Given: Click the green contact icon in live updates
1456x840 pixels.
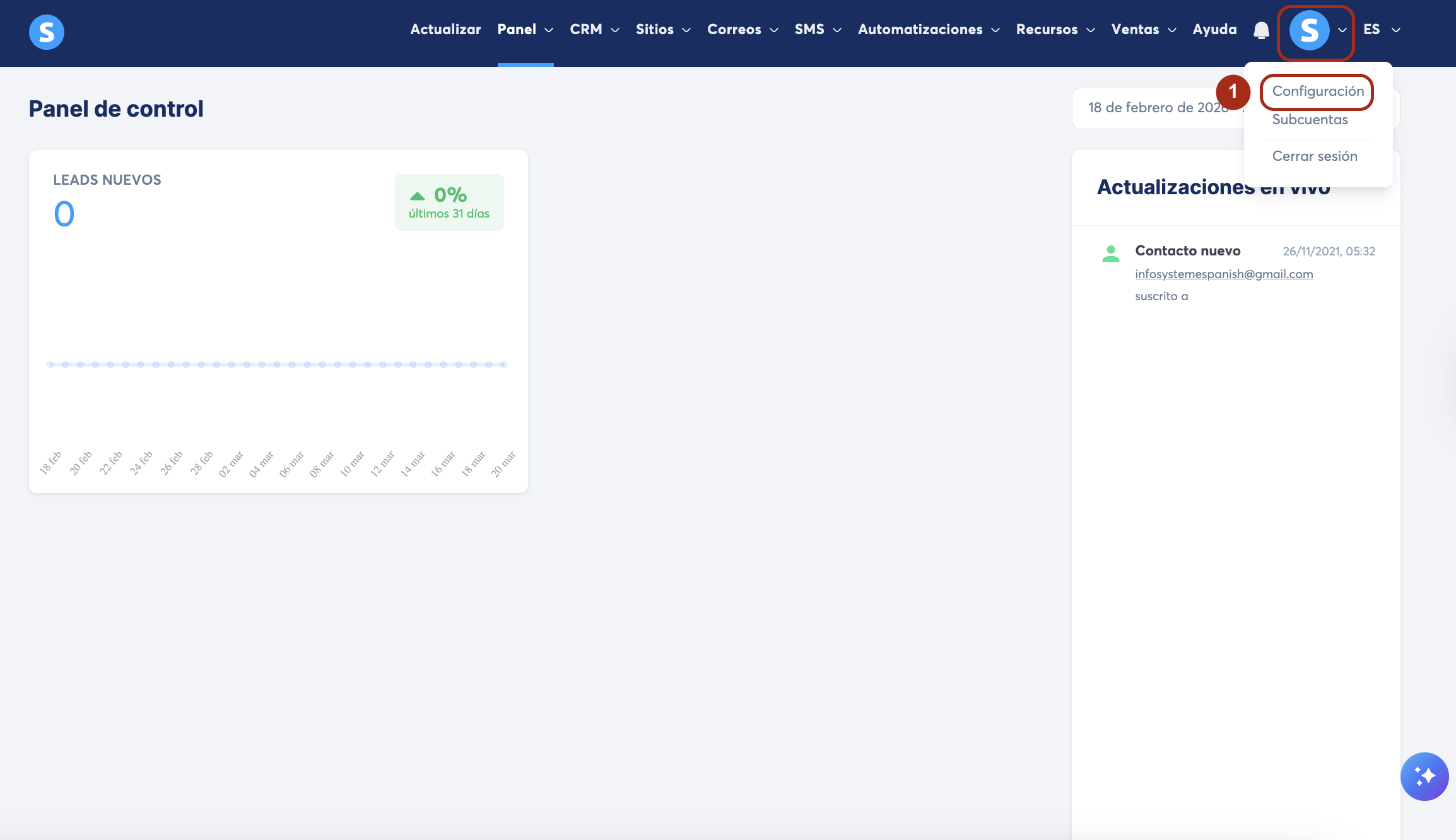Looking at the screenshot, I should [1110, 254].
